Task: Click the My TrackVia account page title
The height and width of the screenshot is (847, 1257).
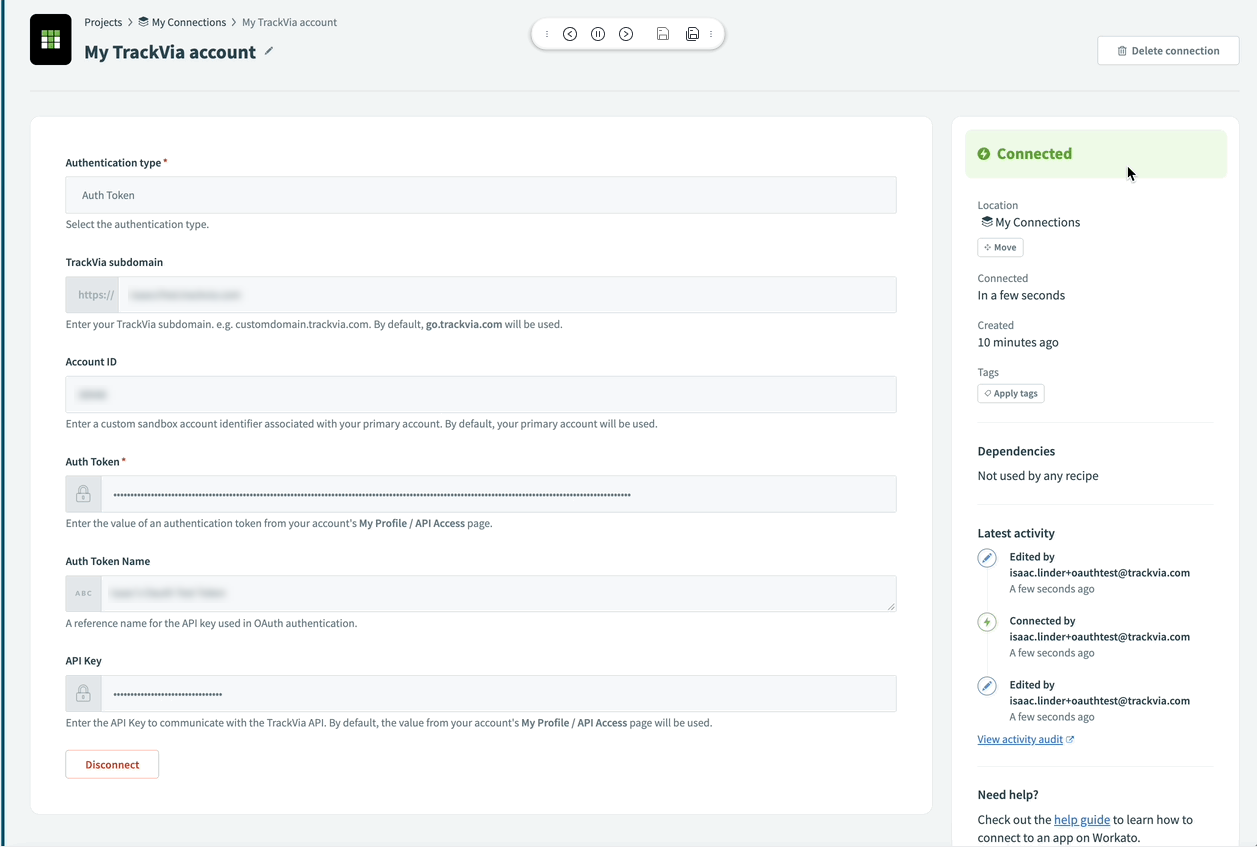Action: point(170,52)
